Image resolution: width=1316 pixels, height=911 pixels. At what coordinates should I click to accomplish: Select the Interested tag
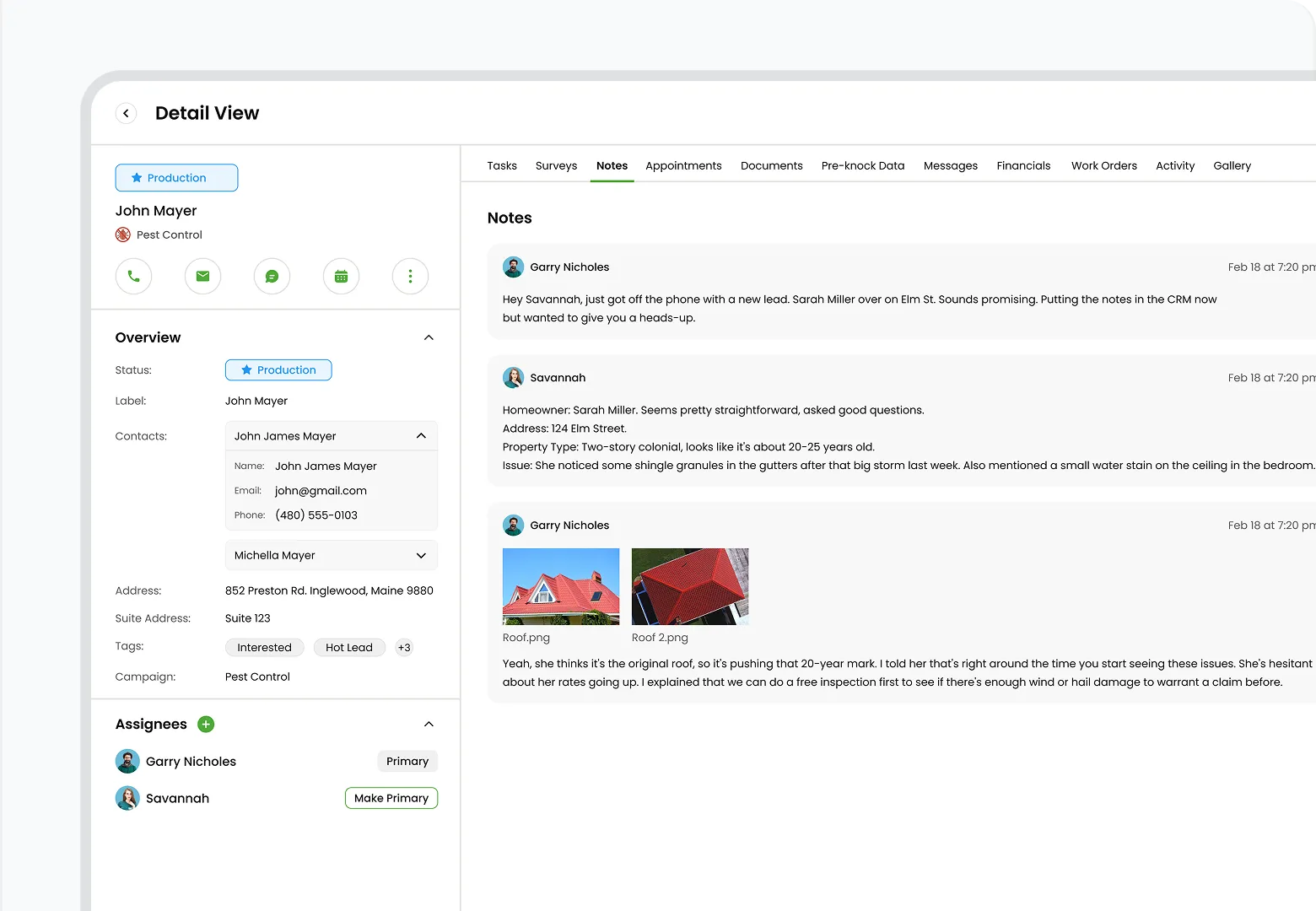point(264,647)
